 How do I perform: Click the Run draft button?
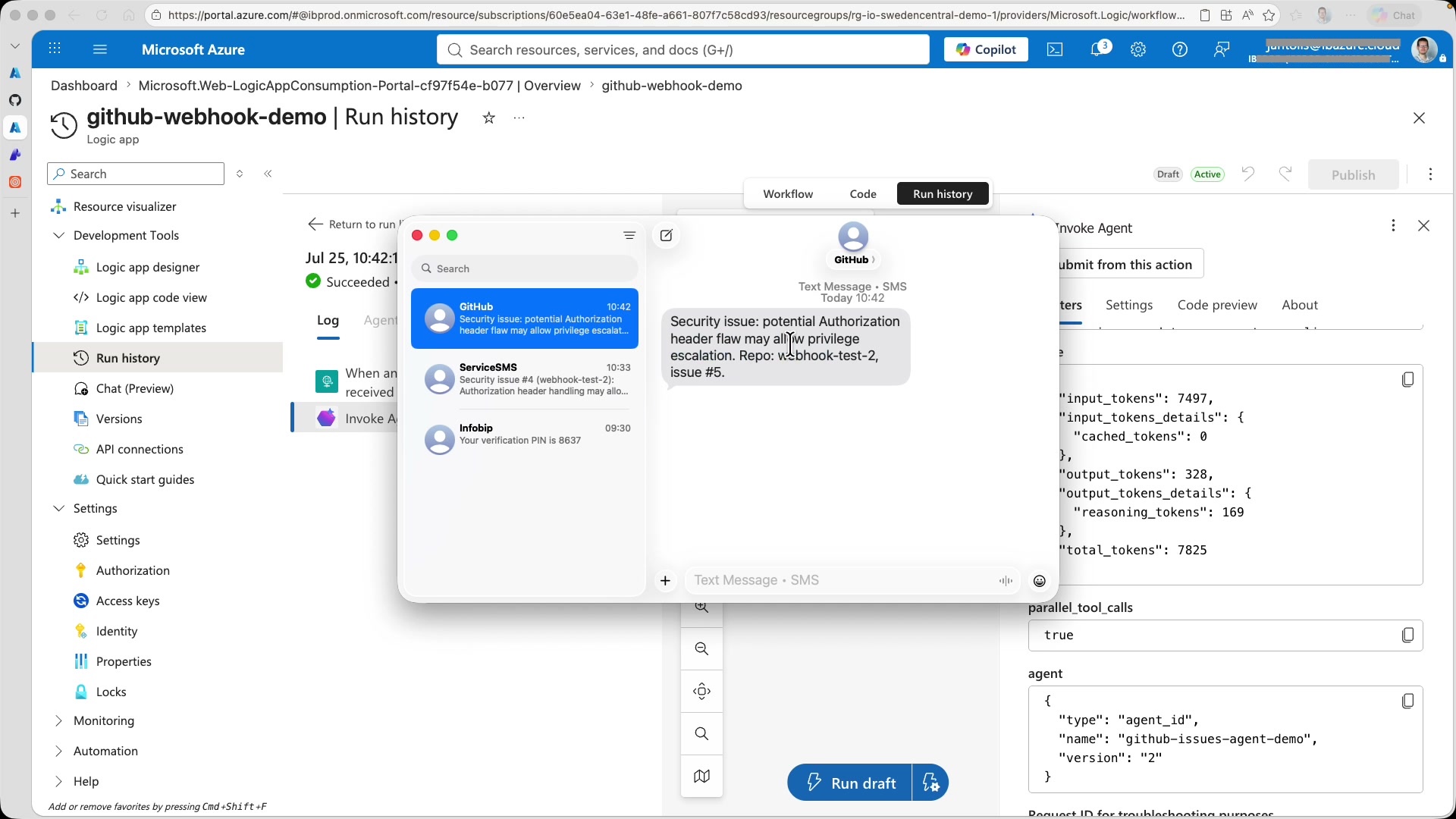(x=849, y=783)
